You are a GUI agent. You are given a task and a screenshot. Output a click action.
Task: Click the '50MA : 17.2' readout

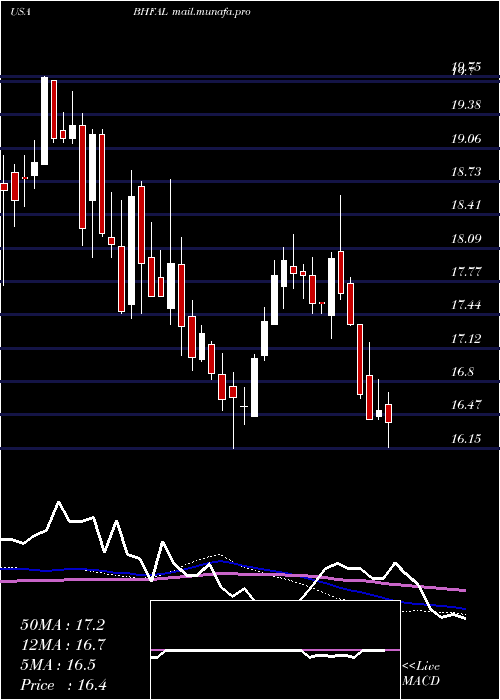pos(62,625)
